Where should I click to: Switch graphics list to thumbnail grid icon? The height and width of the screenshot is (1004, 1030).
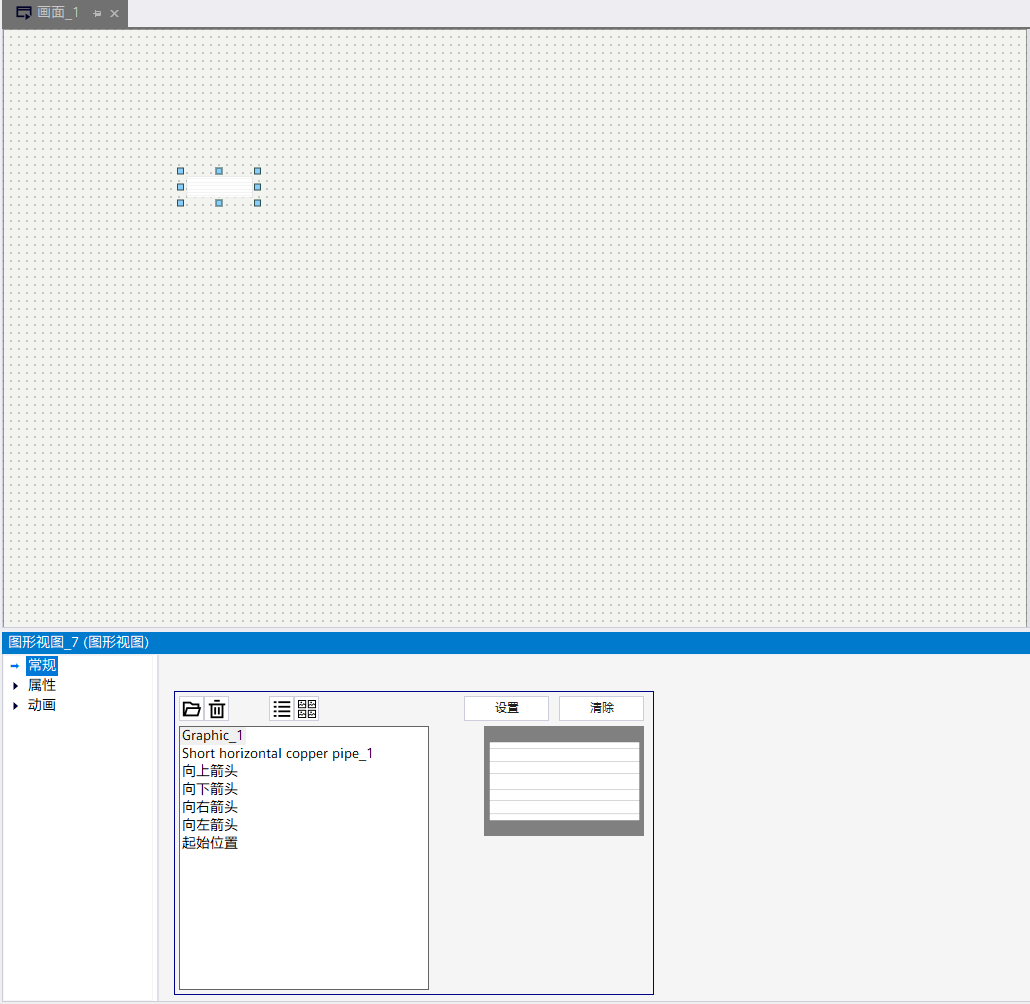click(x=307, y=709)
